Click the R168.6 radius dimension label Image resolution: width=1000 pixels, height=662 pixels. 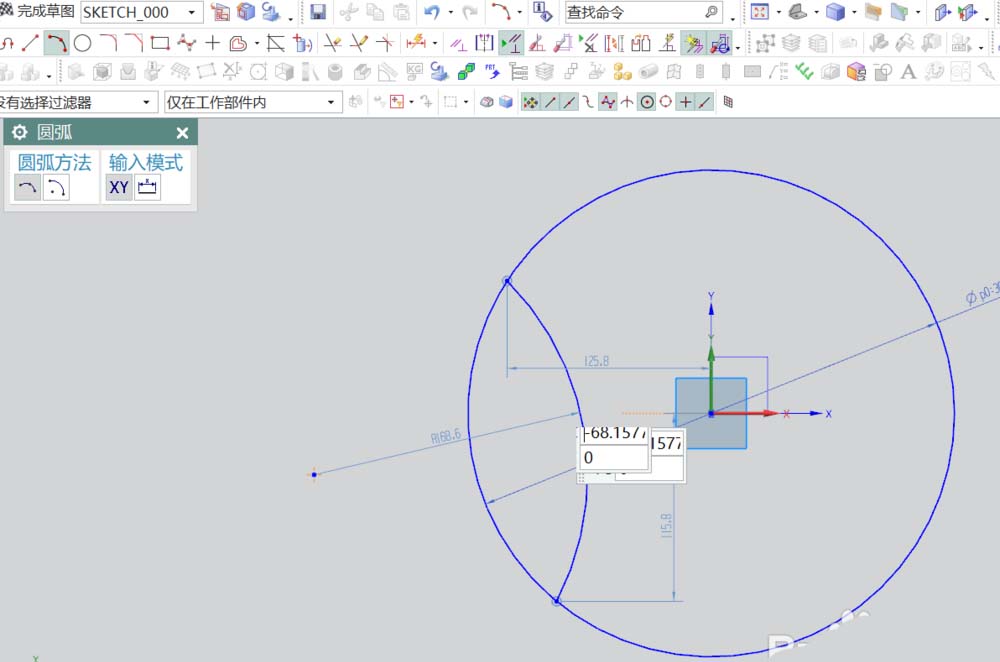coord(446,436)
